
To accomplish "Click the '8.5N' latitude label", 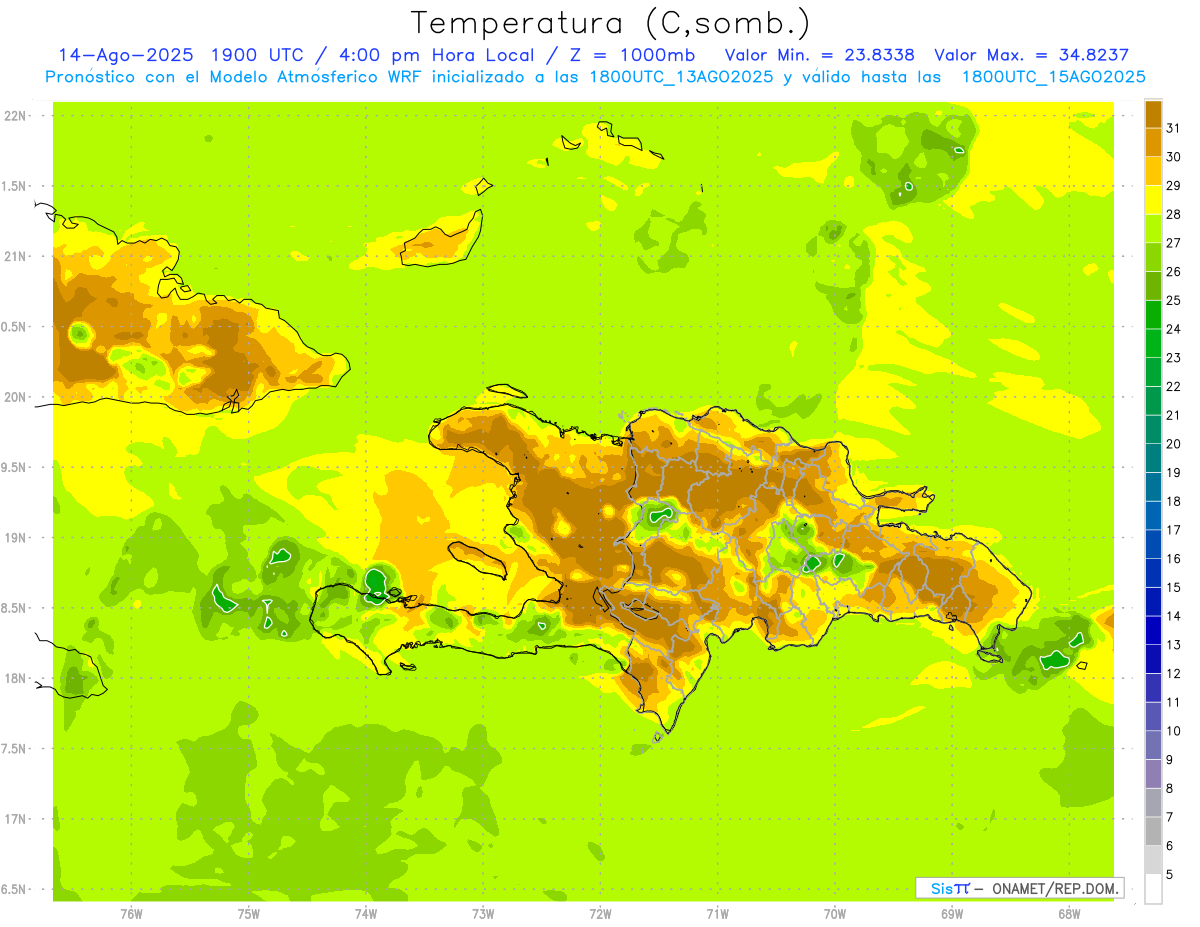I will click(15, 608).
